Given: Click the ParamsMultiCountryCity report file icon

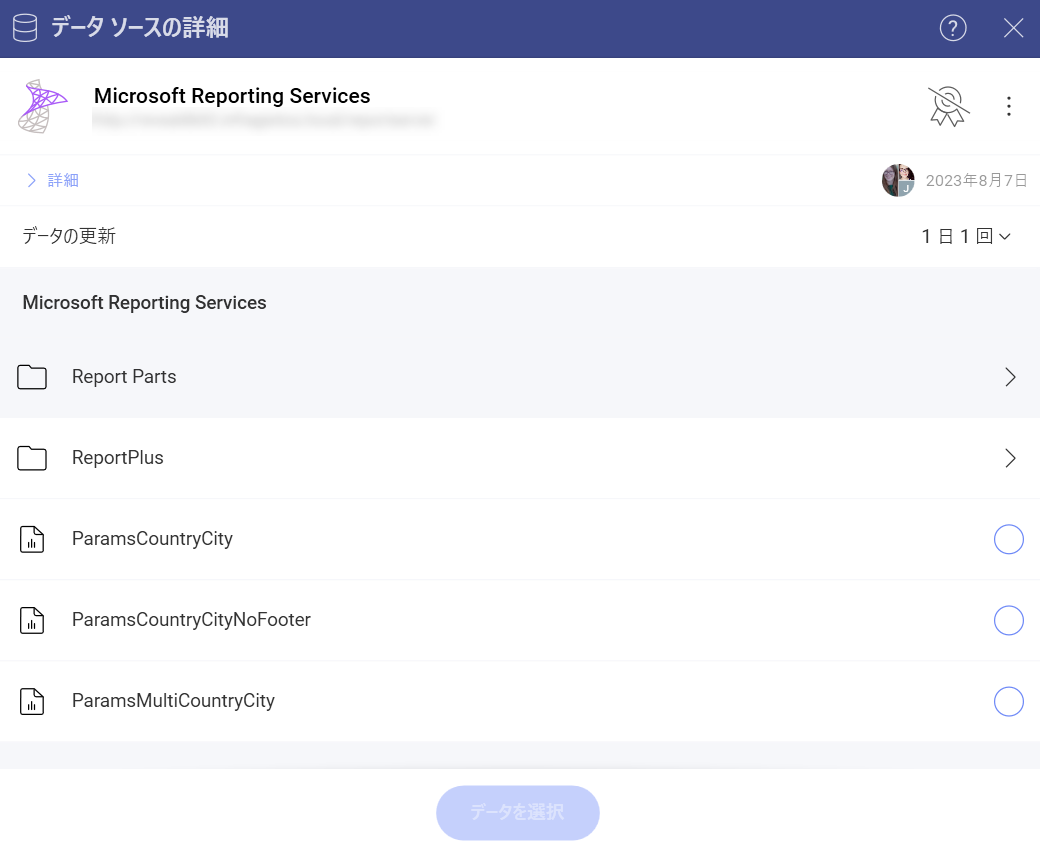Looking at the screenshot, I should click(x=32, y=701).
